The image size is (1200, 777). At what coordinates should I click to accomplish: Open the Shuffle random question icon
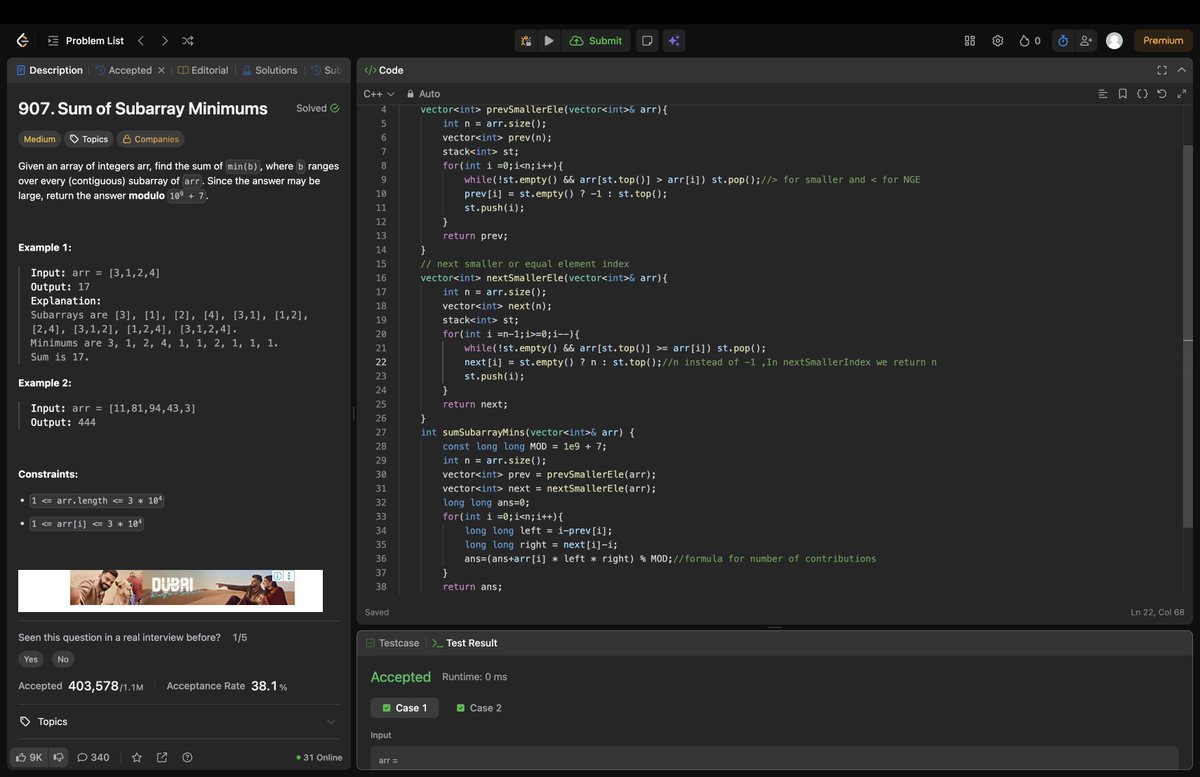(x=187, y=40)
